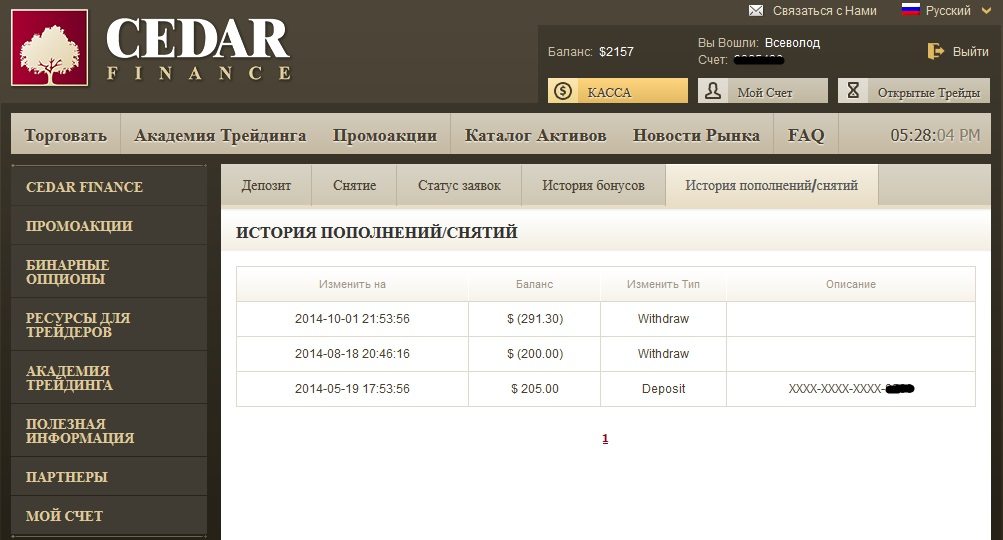Open the Новости Рынка menu item
Image resolution: width=1003 pixels, height=540 pixels.
point(697,135)
